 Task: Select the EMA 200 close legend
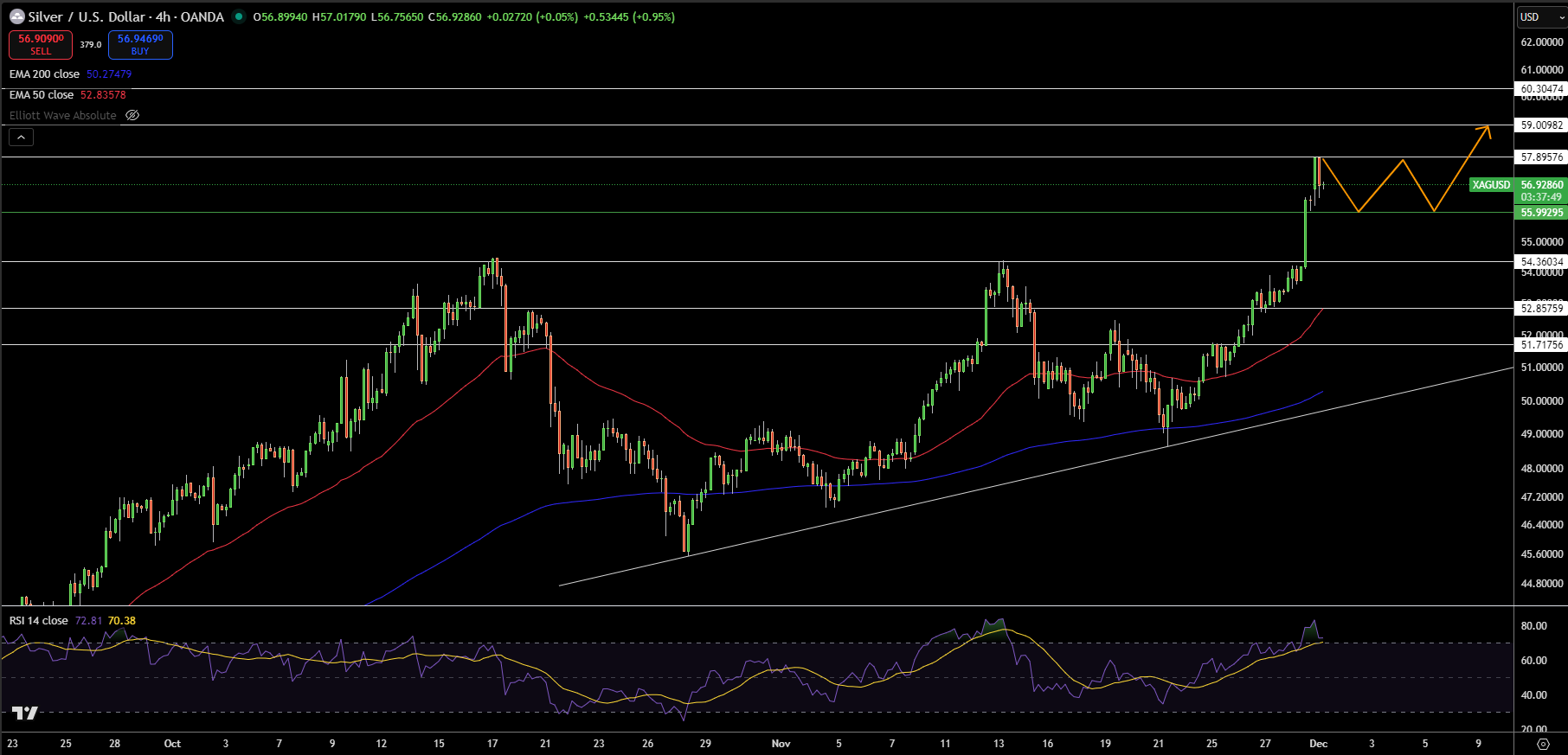[x=44, y=74]
